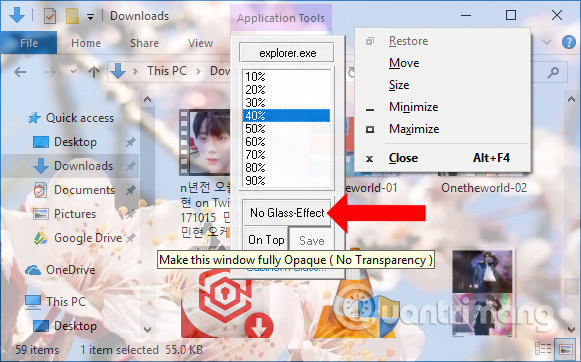Click the pin icon next to Documents
Image resolution: width=581 pixels, height=362 pixels.
pyautogui.click(x=130, y=190)
